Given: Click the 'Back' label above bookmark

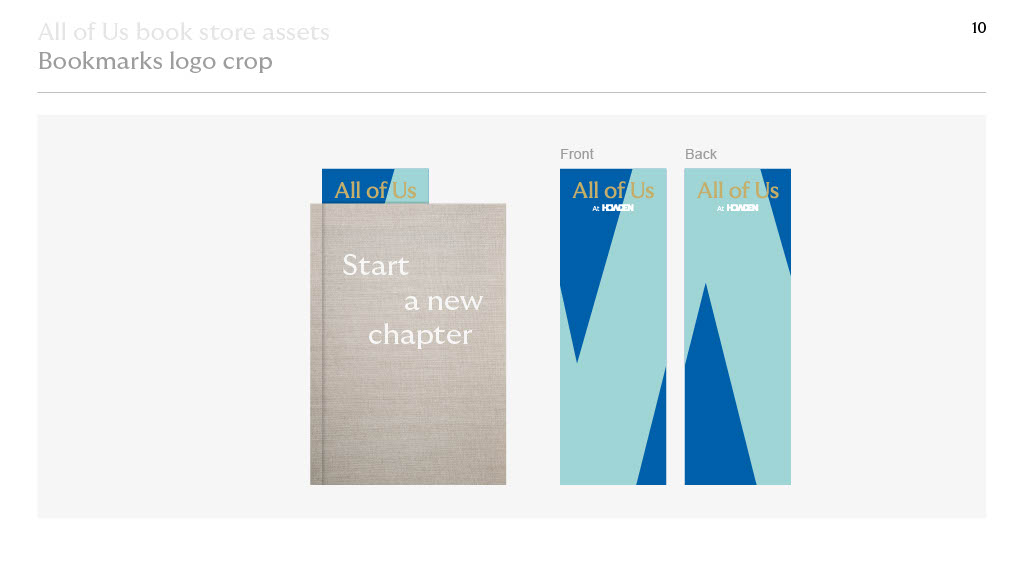Looking at the screenshot, I should pyautogui.click(x=701, y=154).
